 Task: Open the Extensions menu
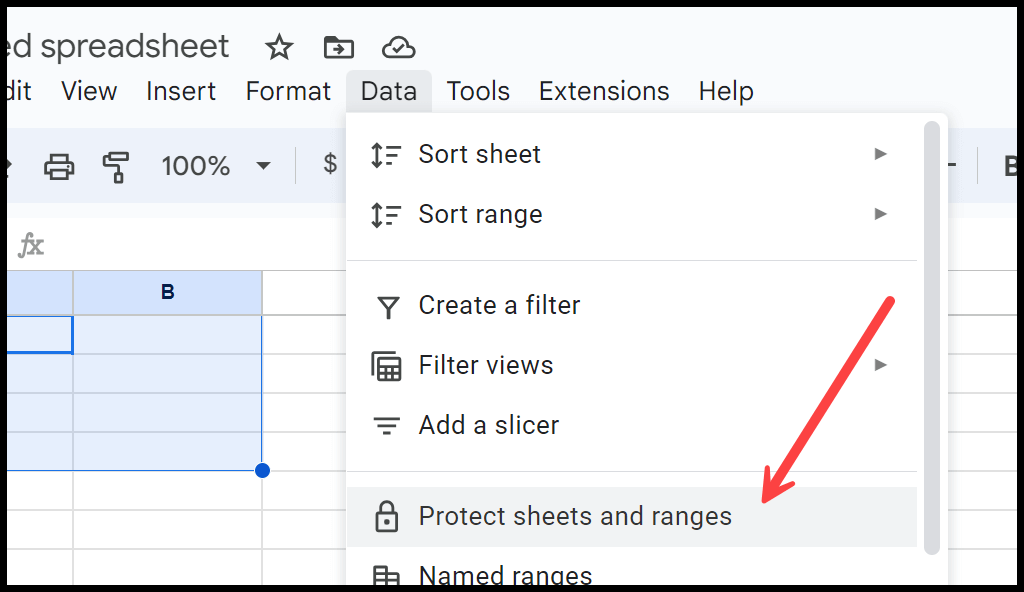[x=604, y=91]
